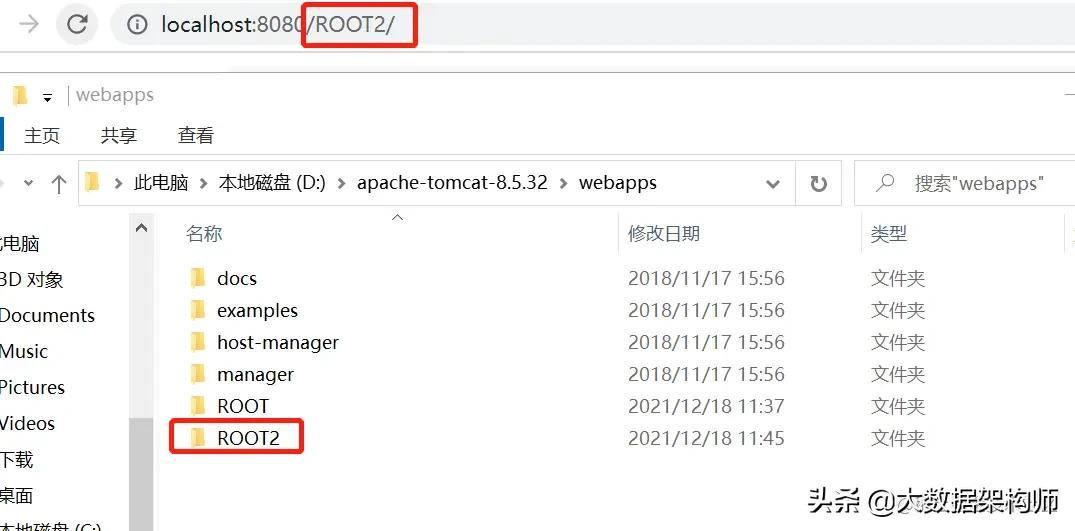Sort by the 修改日期 column header

point(664,234)
